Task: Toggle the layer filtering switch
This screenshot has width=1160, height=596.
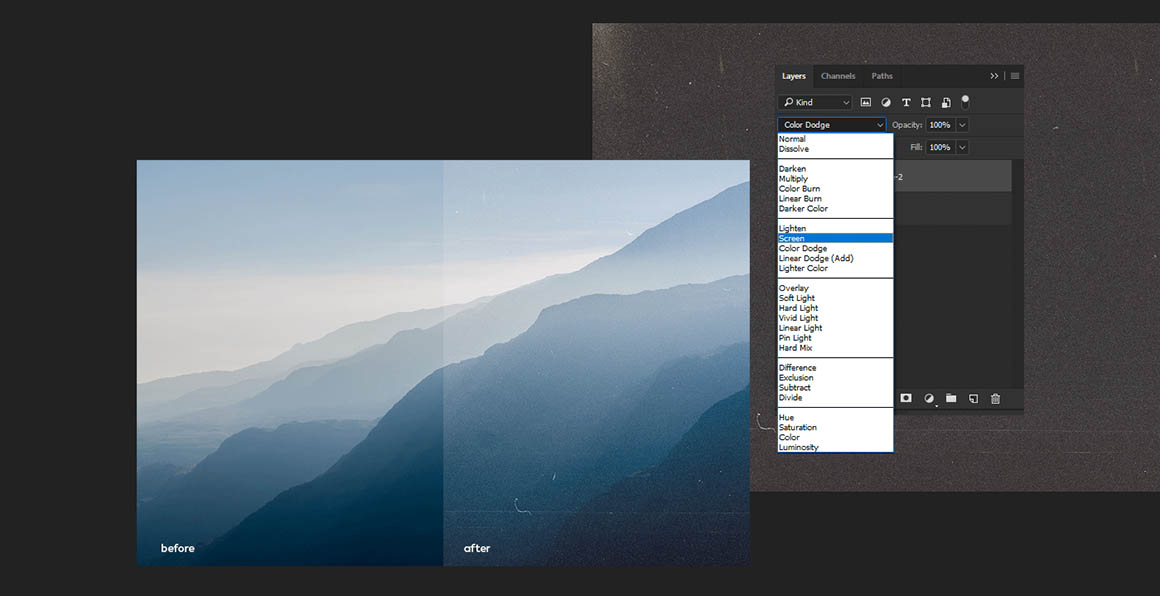Action: click(965, 101)
